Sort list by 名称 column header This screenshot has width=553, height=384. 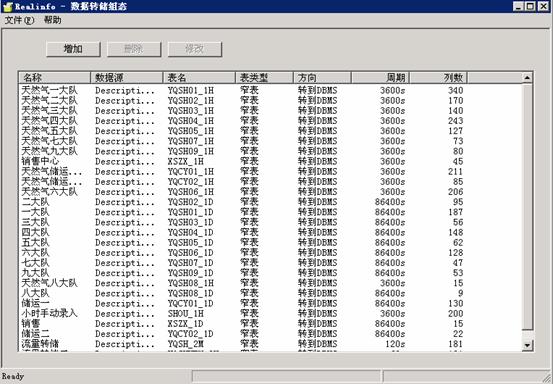point(55,78)
